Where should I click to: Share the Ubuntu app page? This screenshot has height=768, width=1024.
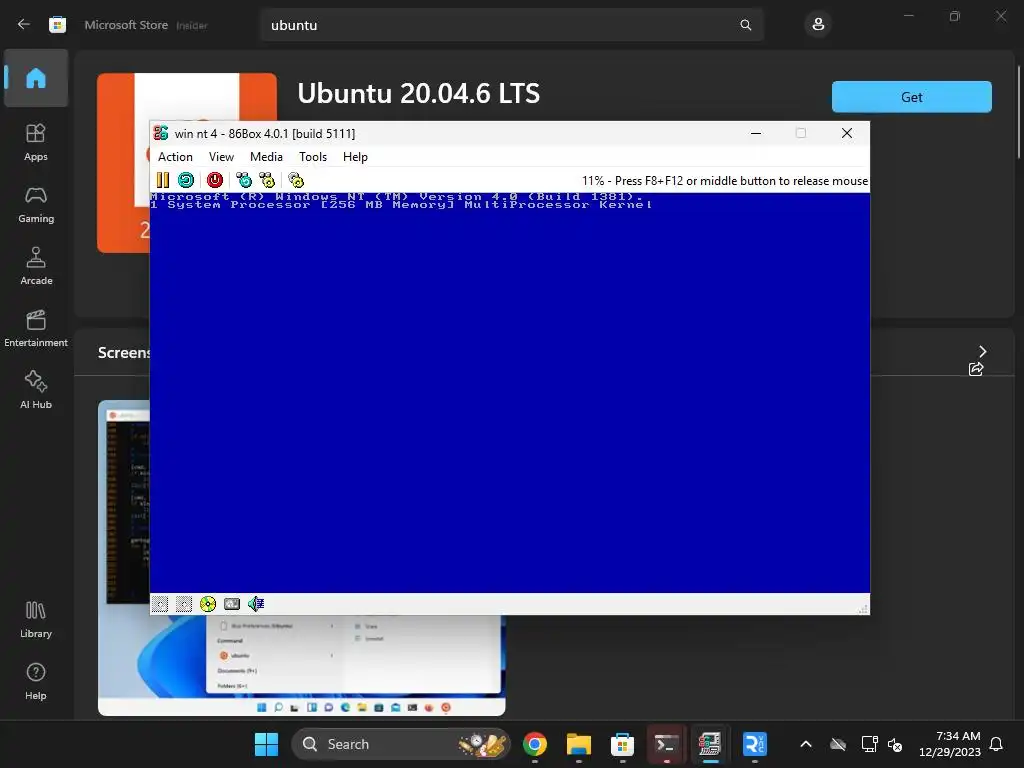[x=976, y=369]
